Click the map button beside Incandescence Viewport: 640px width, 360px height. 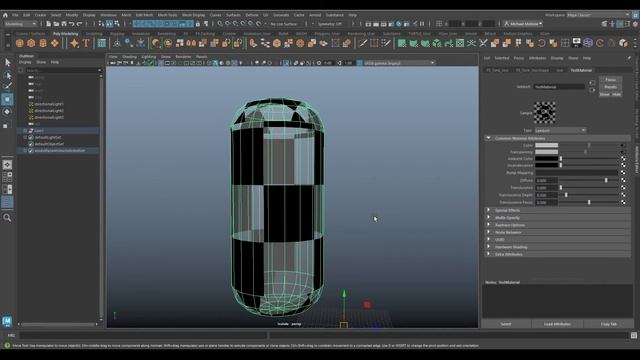click(x=623, y=165)
